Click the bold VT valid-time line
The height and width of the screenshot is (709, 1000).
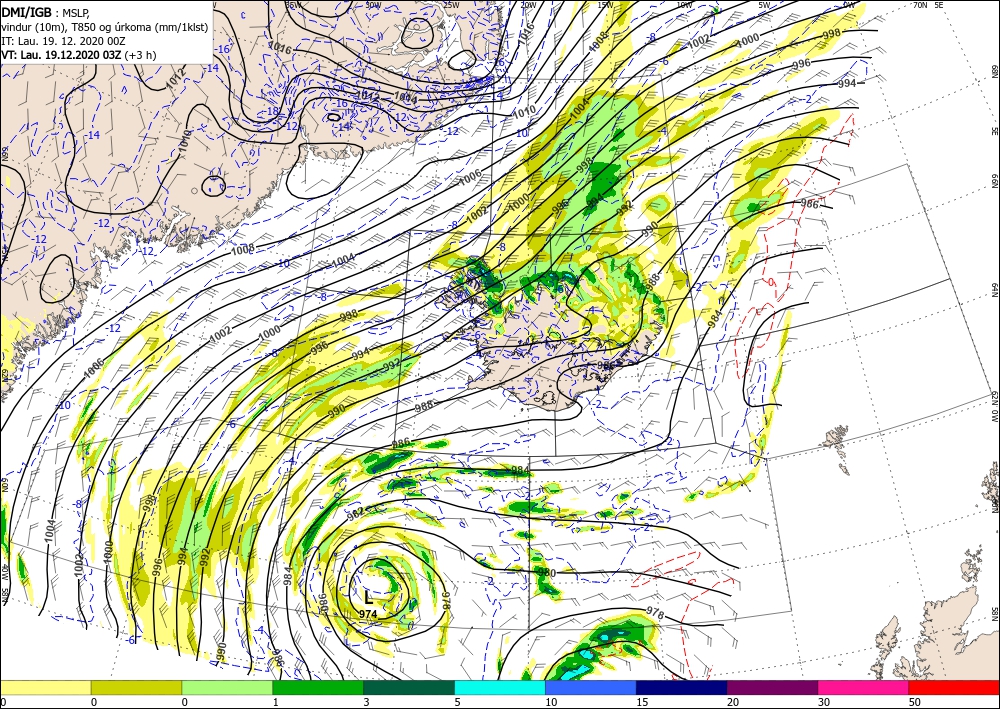(x=79, y=55)
